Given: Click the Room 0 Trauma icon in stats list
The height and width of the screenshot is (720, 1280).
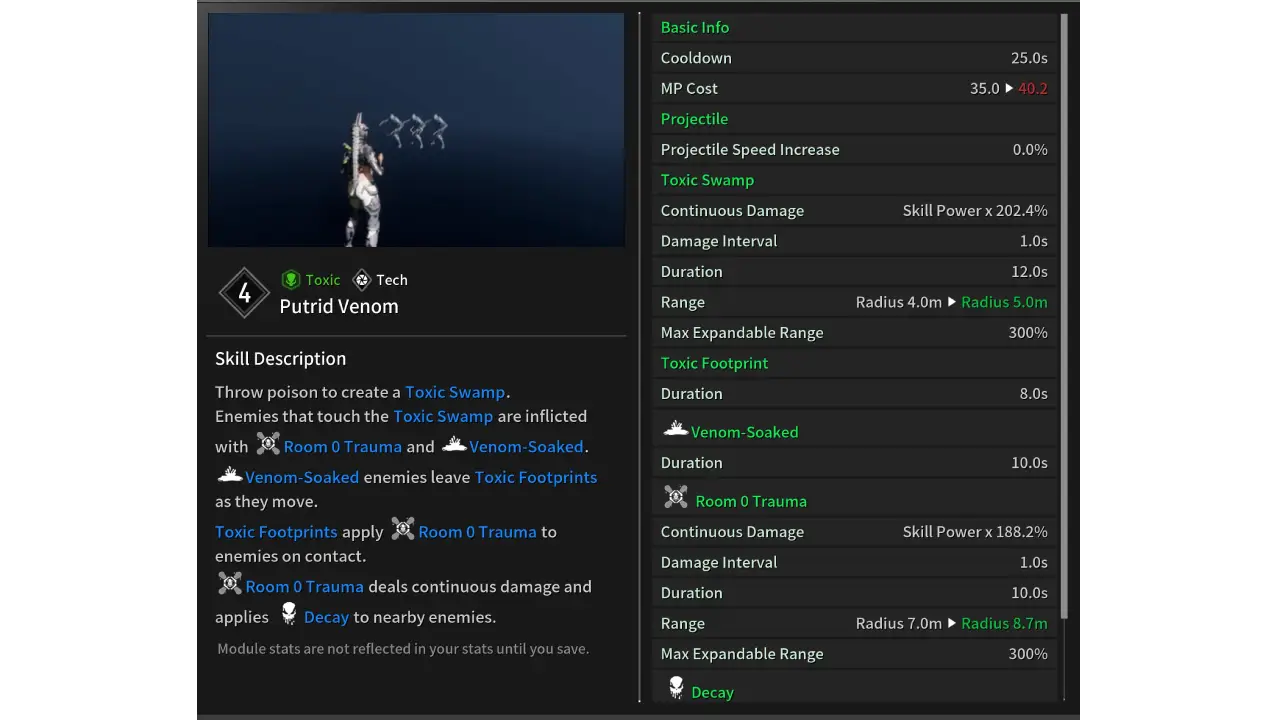Looking at the screenshot, I should [x=675, y=497].
